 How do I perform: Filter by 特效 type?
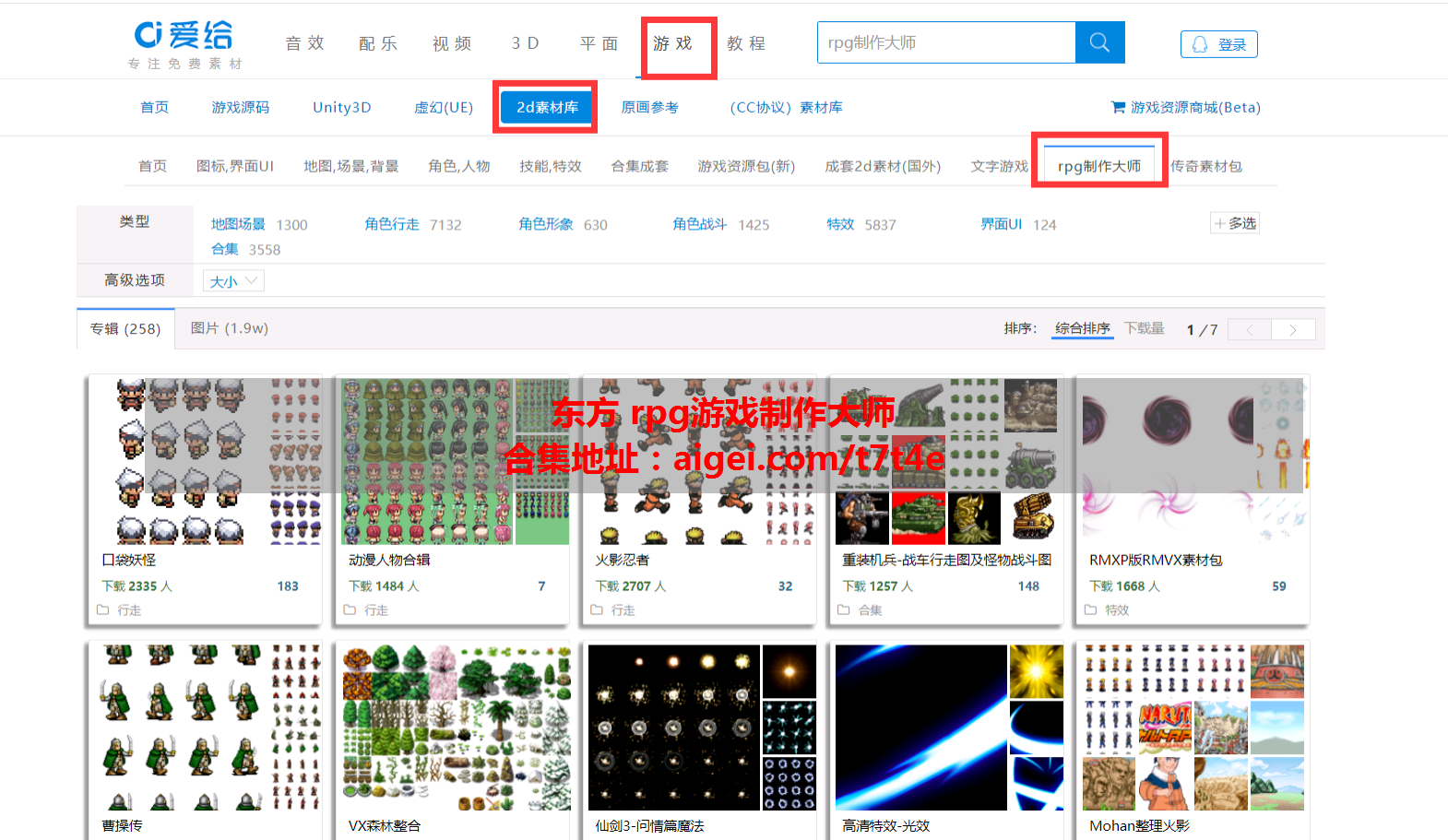click(840, 224)
